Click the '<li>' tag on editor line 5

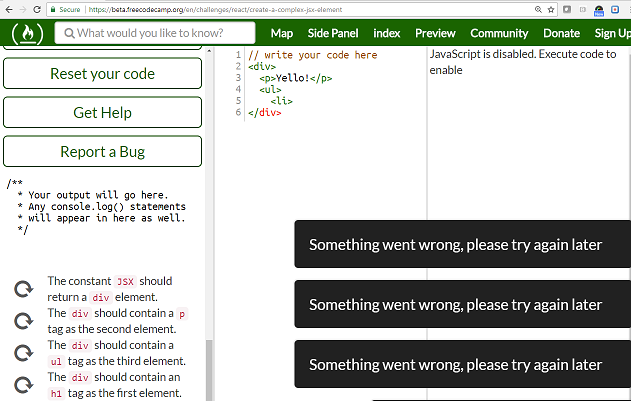click(282, 101)
